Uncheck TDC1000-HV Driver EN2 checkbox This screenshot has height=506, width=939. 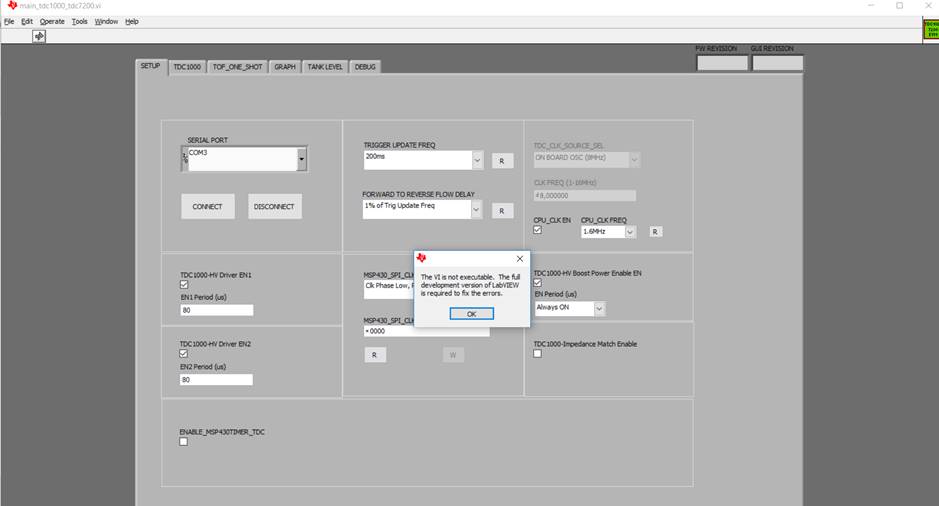coord(184,353)
